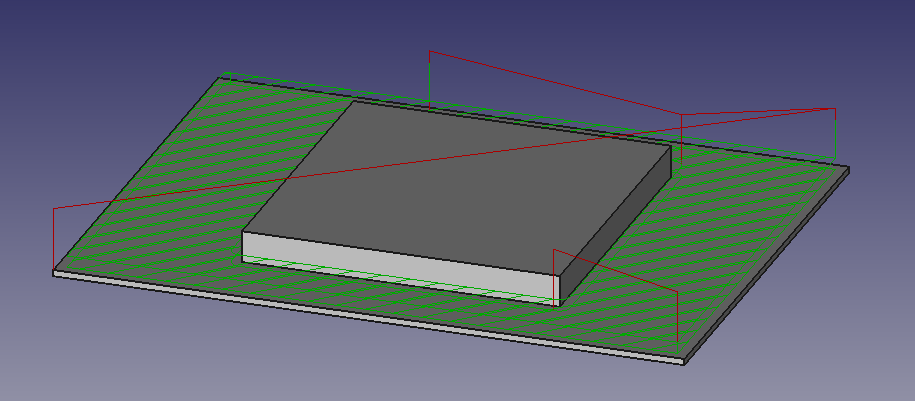Click the green mesh area right of the block
This screenshot has width=915, height=401.
(740, 230)
